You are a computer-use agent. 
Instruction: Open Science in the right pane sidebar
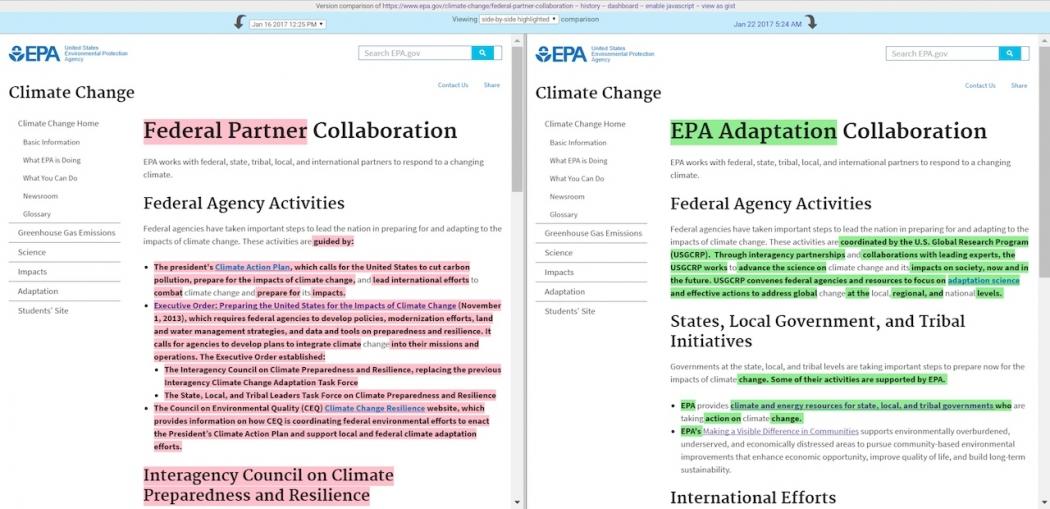click(x=559, y=253)
